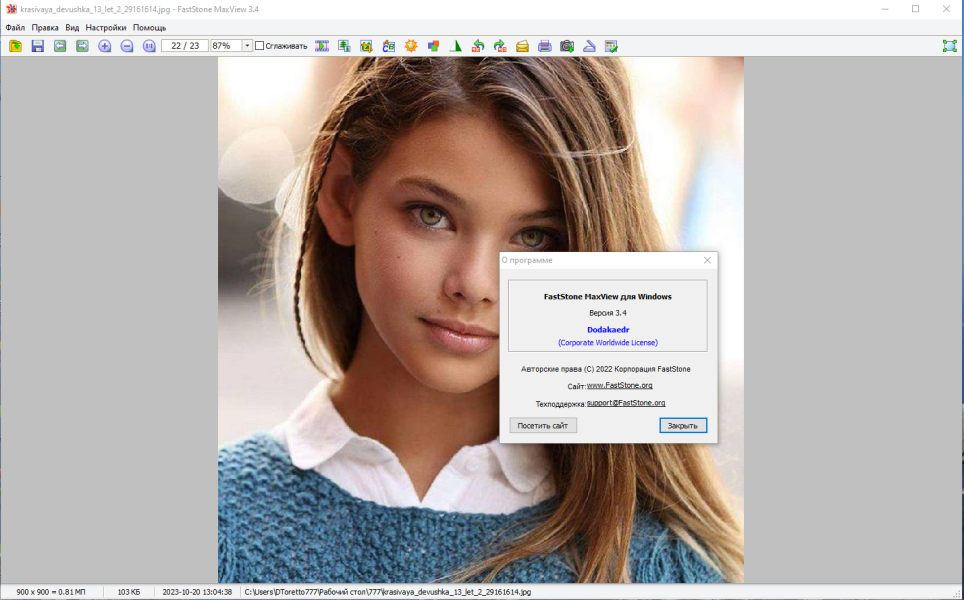
Task: Save the image with the floppy disk icon
Action: coord(38,46)
